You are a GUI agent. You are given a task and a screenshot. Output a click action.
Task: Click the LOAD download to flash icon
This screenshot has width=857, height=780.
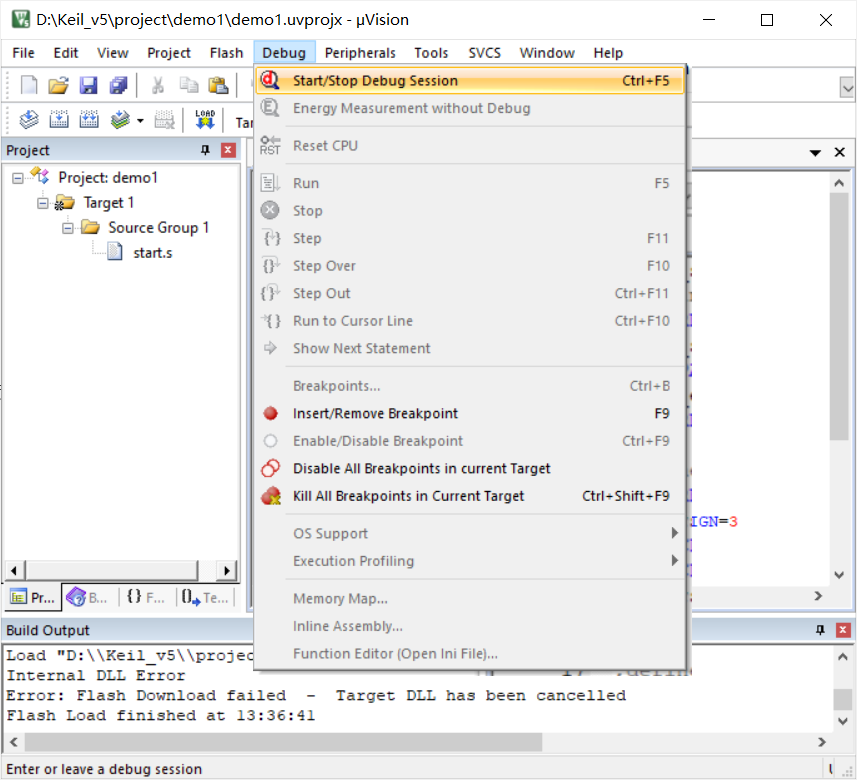pos(204,118)
